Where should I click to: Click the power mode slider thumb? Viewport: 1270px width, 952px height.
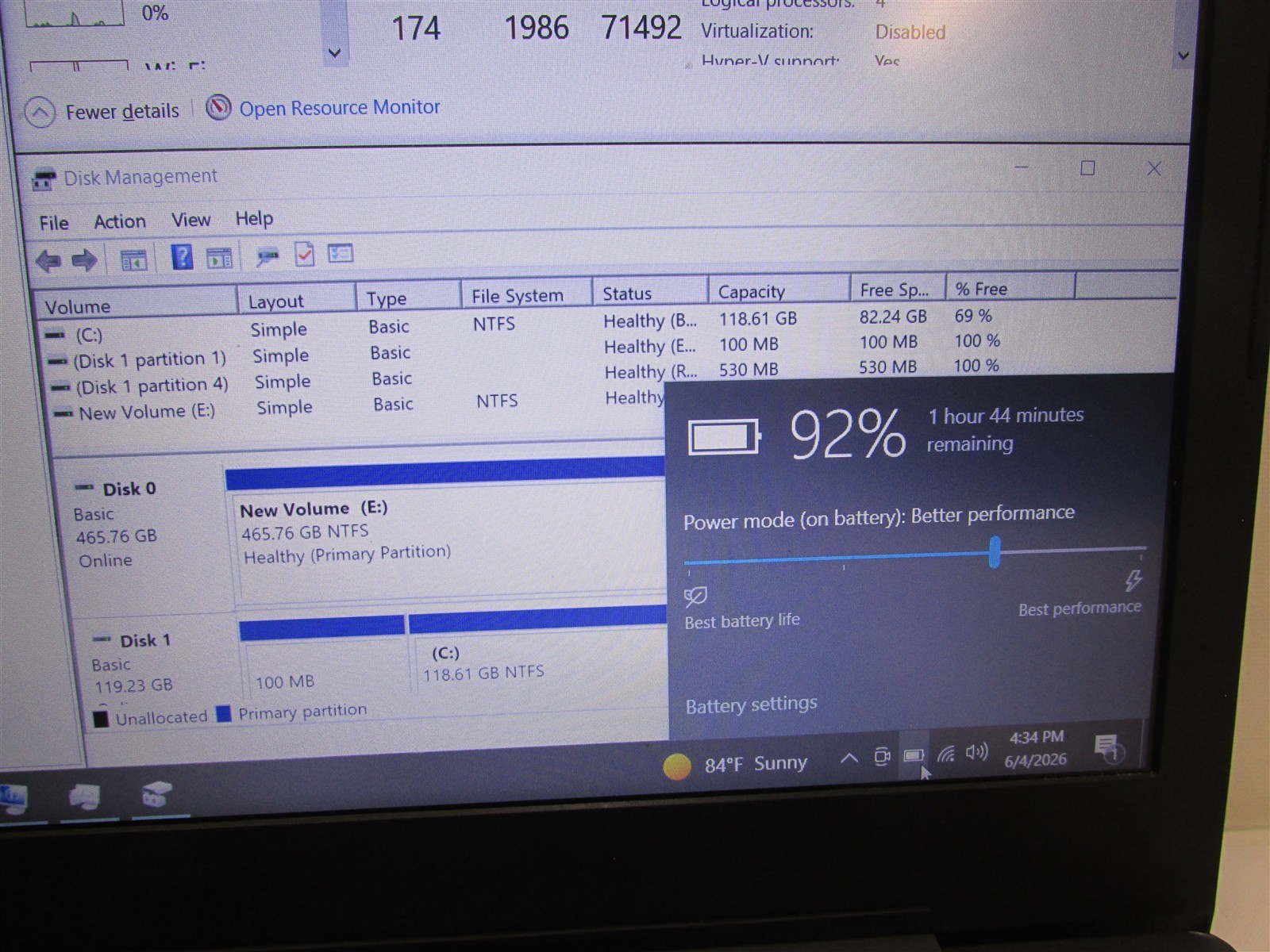995,551
